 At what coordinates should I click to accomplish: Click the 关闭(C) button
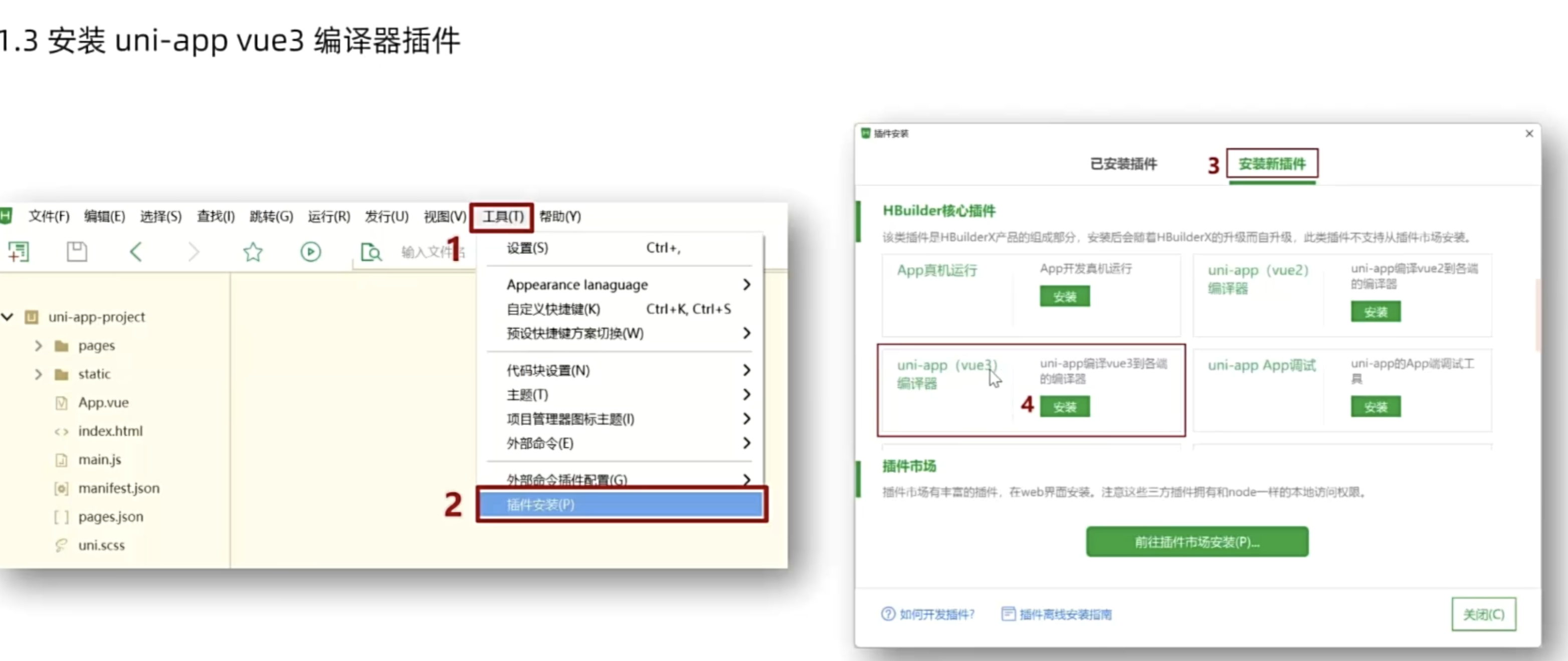(1483, 614)
